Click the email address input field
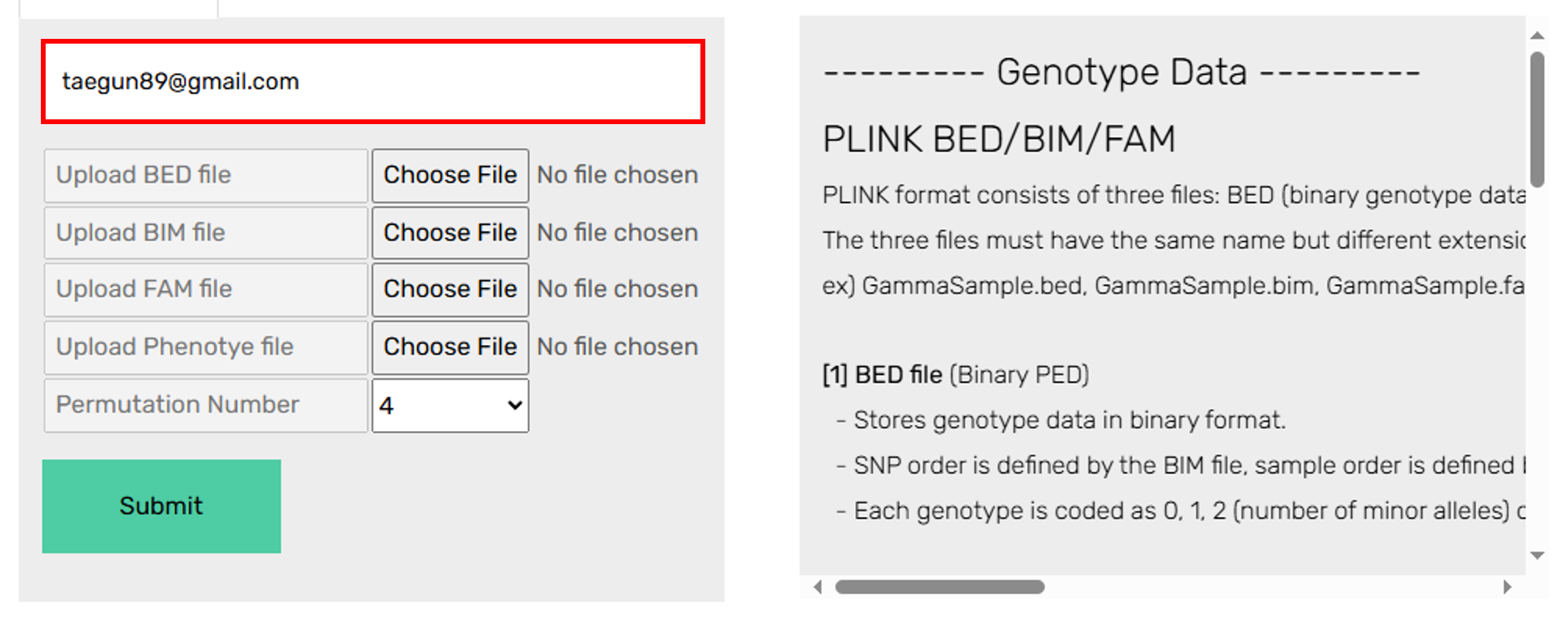1568x626 pixels. pyautogui.click(x=372, y=82)
